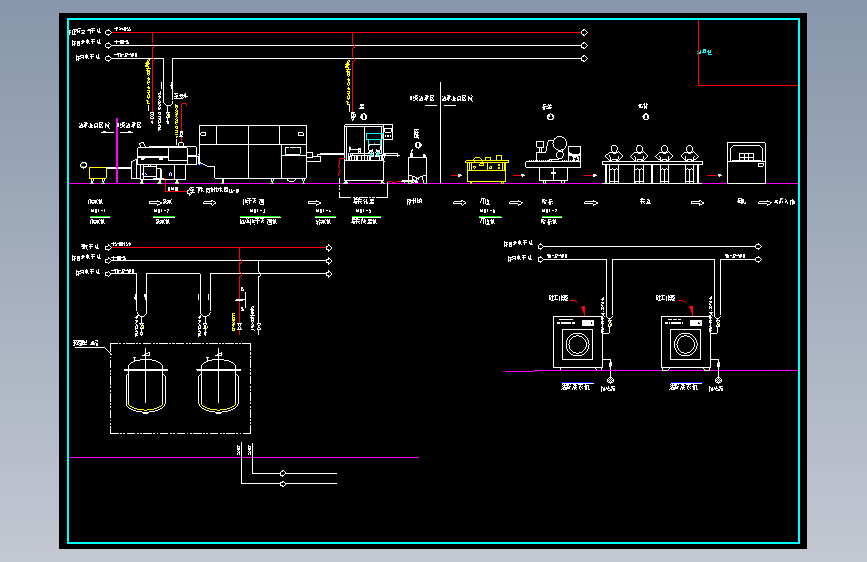Screen dimensions: 867x562
Task: Select the long red pipeline at the top
Action: (x=346, y=33)
